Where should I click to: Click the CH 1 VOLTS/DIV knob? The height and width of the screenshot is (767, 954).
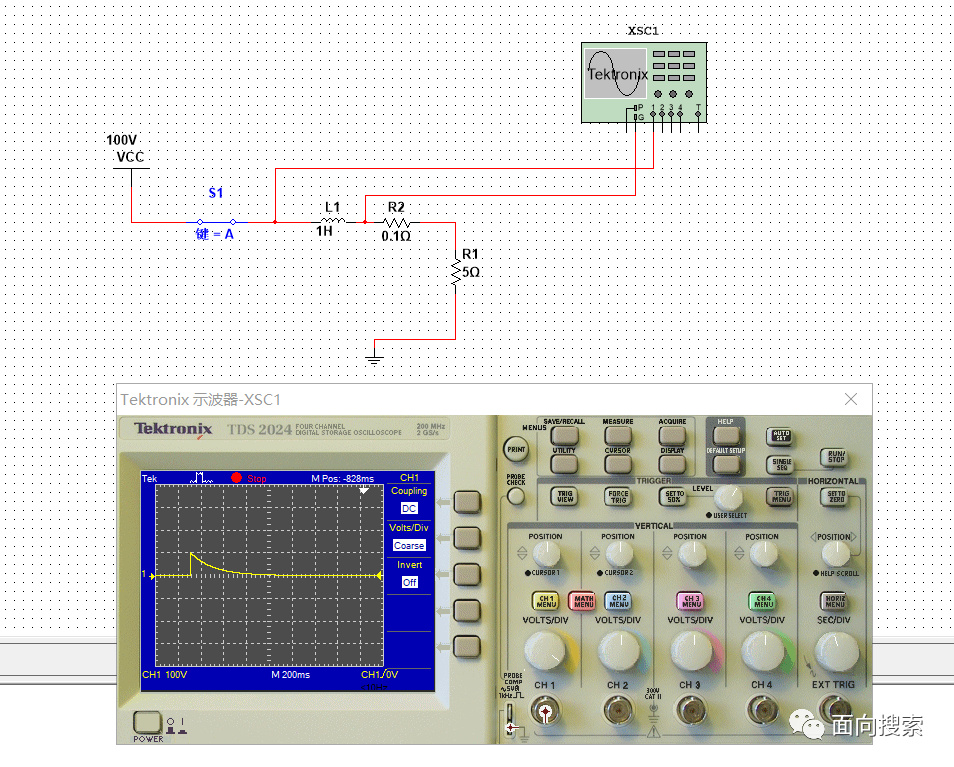[547, 651]
